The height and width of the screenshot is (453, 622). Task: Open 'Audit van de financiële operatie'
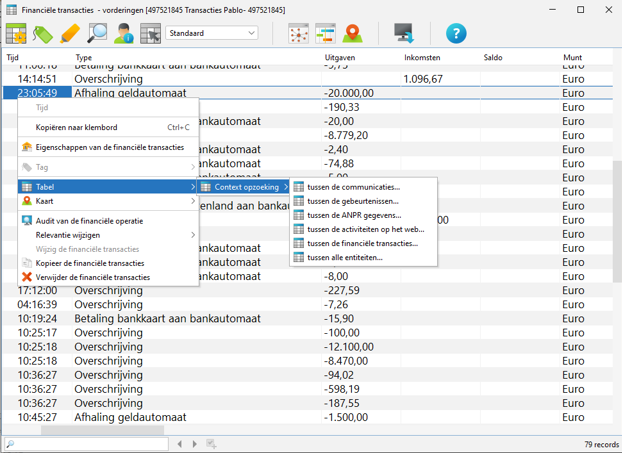(x=89, y=221)
